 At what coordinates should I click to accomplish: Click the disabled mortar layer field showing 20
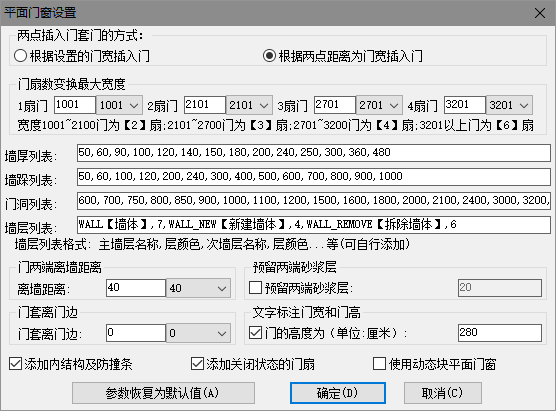point(500,288)
